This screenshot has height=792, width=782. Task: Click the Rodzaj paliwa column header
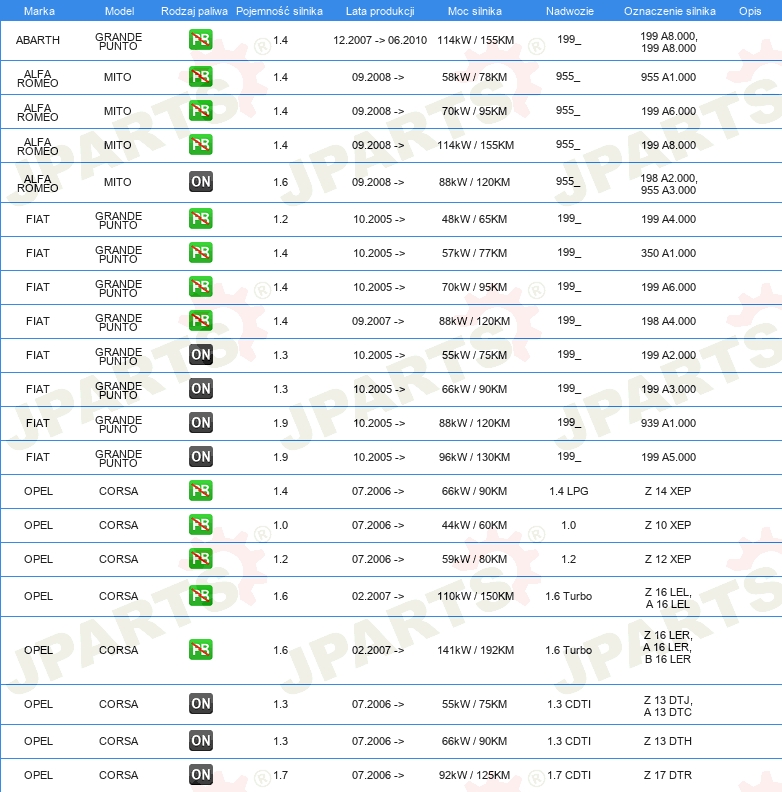194,11
